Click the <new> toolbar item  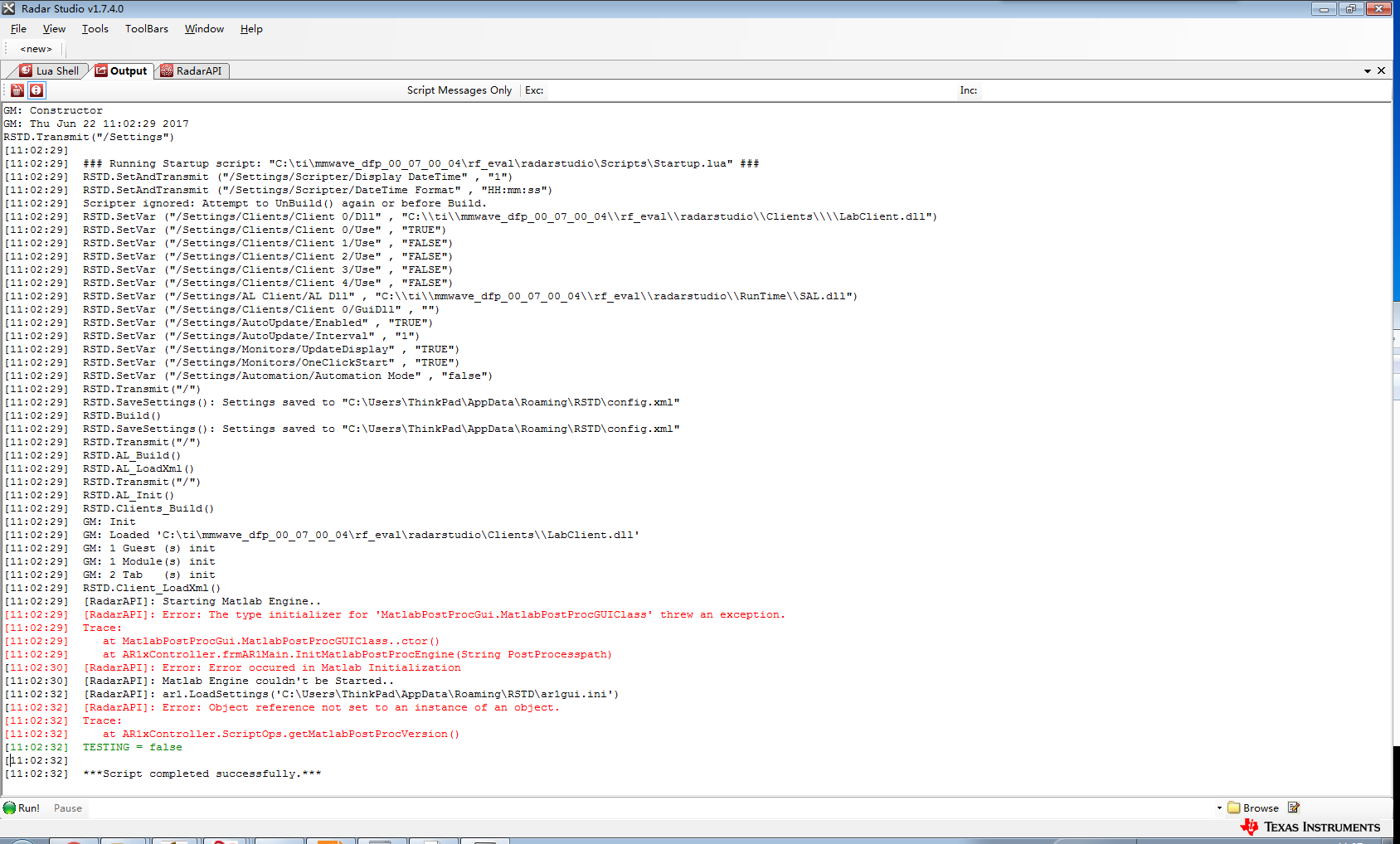(x=36, y=49)
